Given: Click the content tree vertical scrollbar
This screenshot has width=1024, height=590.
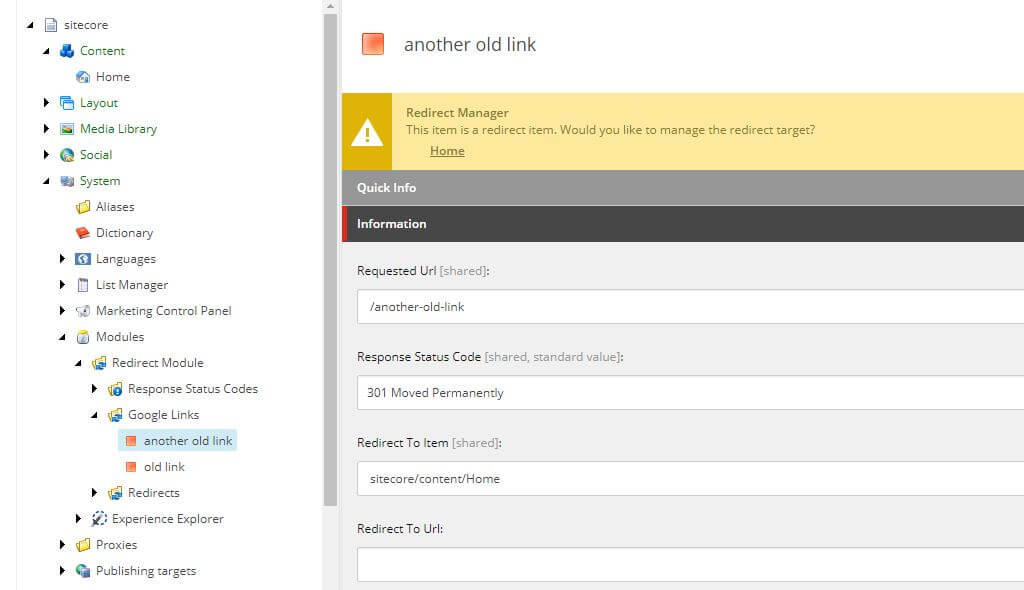Looking at the screenshot, I should (330, 260).
